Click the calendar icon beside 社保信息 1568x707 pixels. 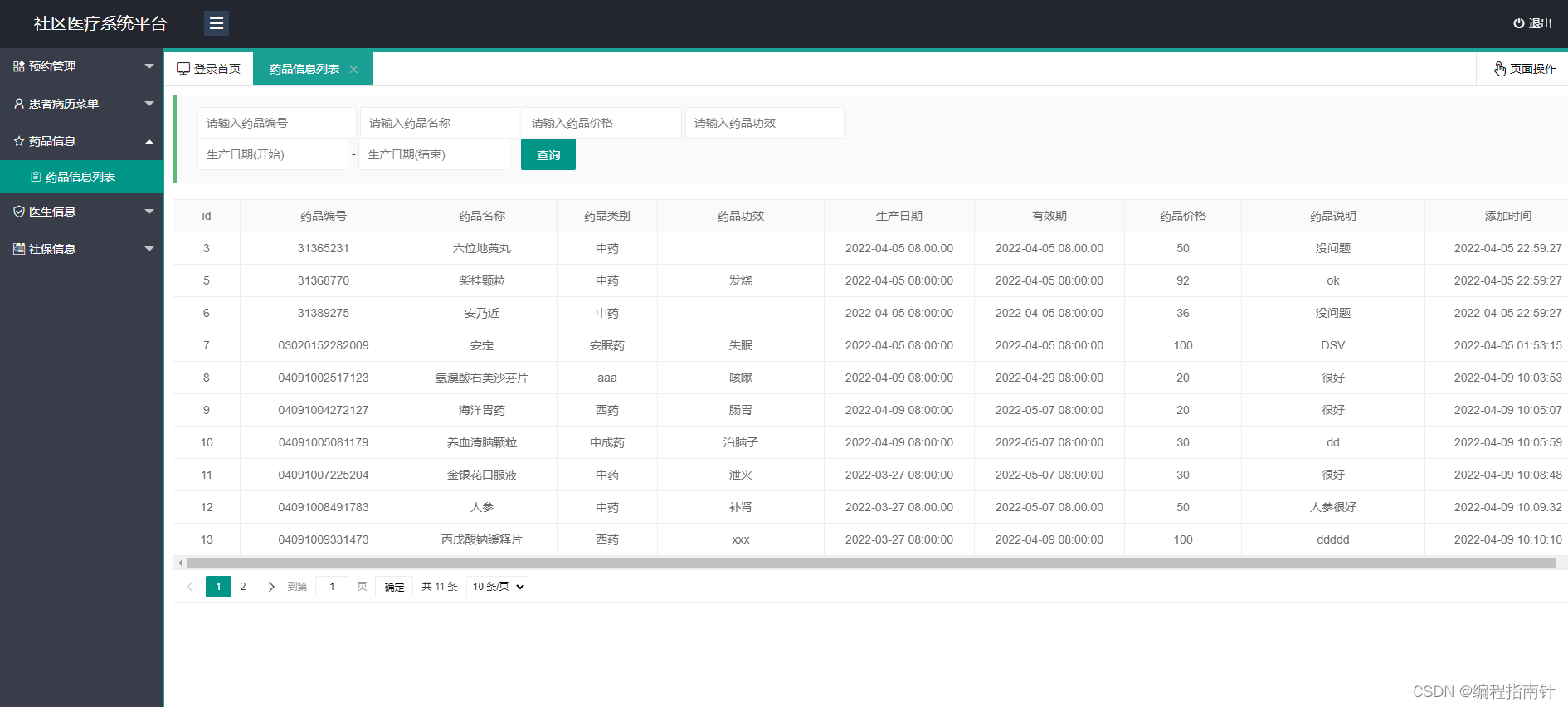pyautogui.click(x=19, y=249)
